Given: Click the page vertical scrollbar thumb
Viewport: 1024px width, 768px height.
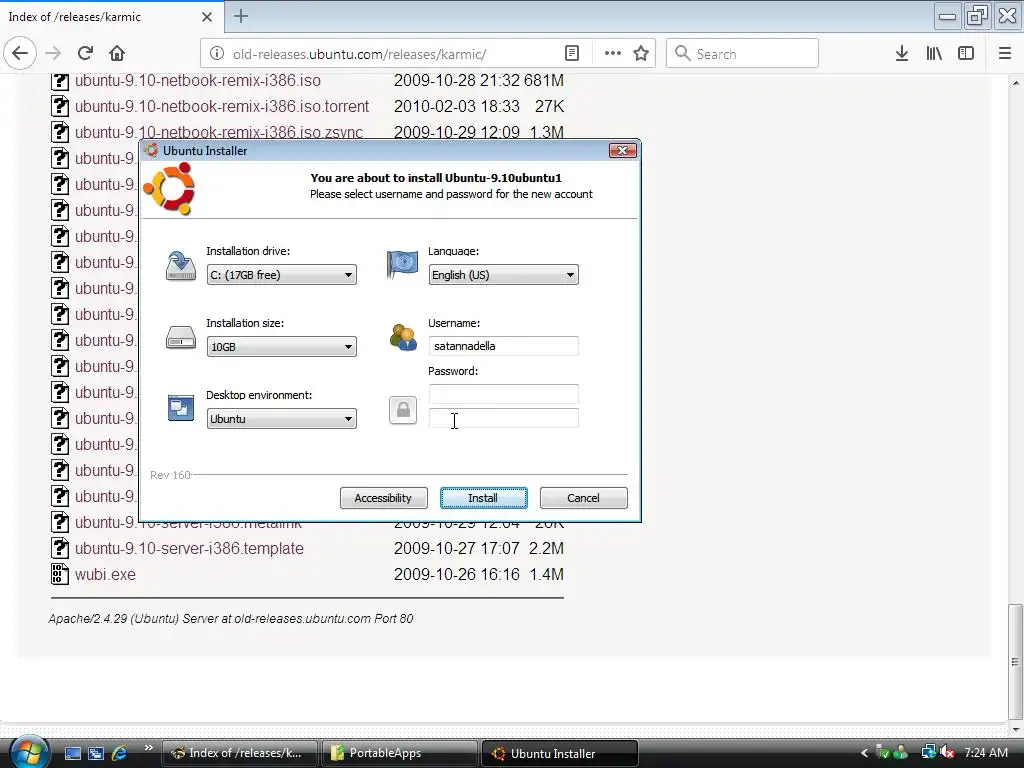Looking at the screenshot, I should [x=1015, y=660].
